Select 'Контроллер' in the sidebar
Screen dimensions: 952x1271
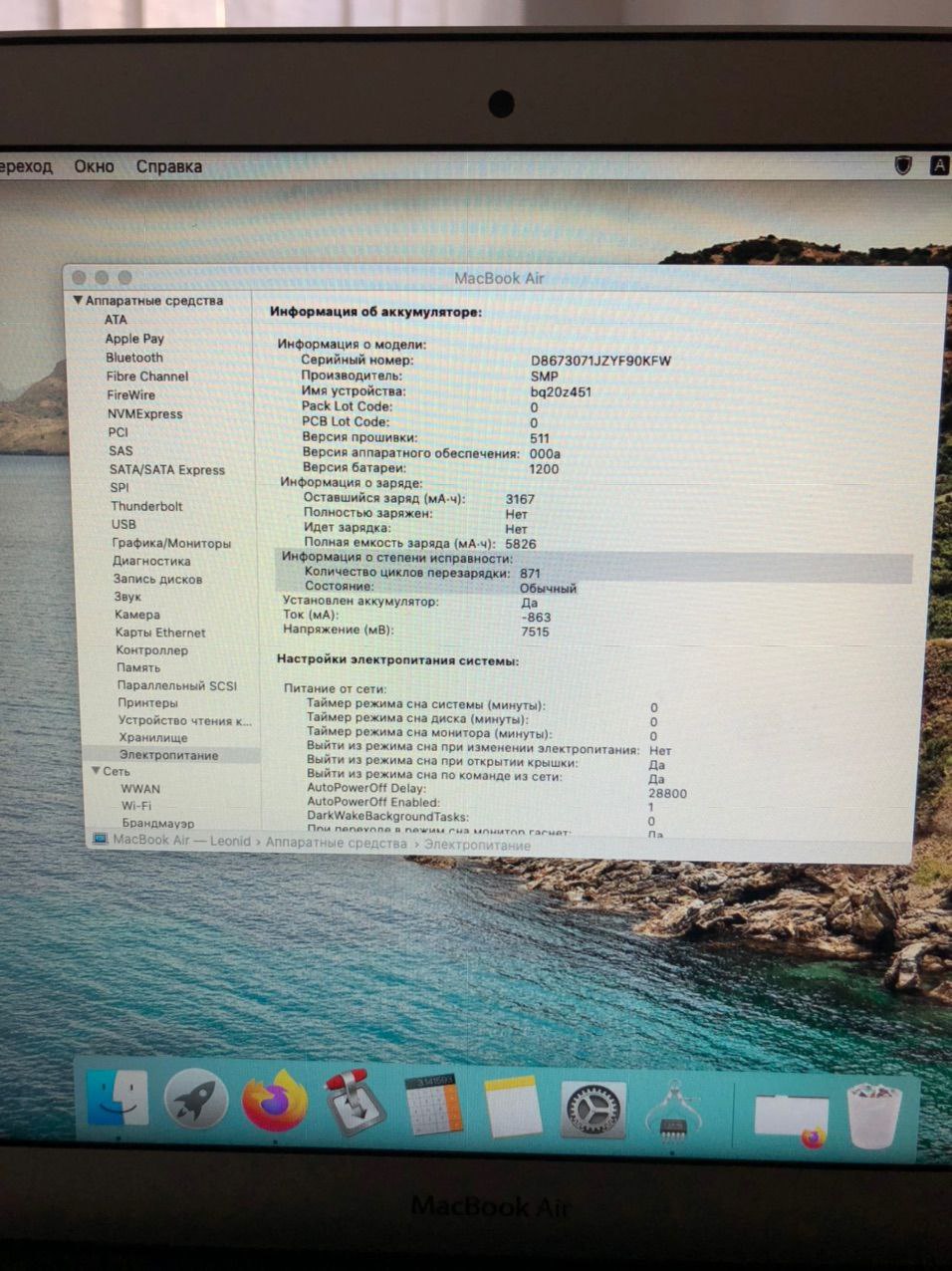(151, 650)
